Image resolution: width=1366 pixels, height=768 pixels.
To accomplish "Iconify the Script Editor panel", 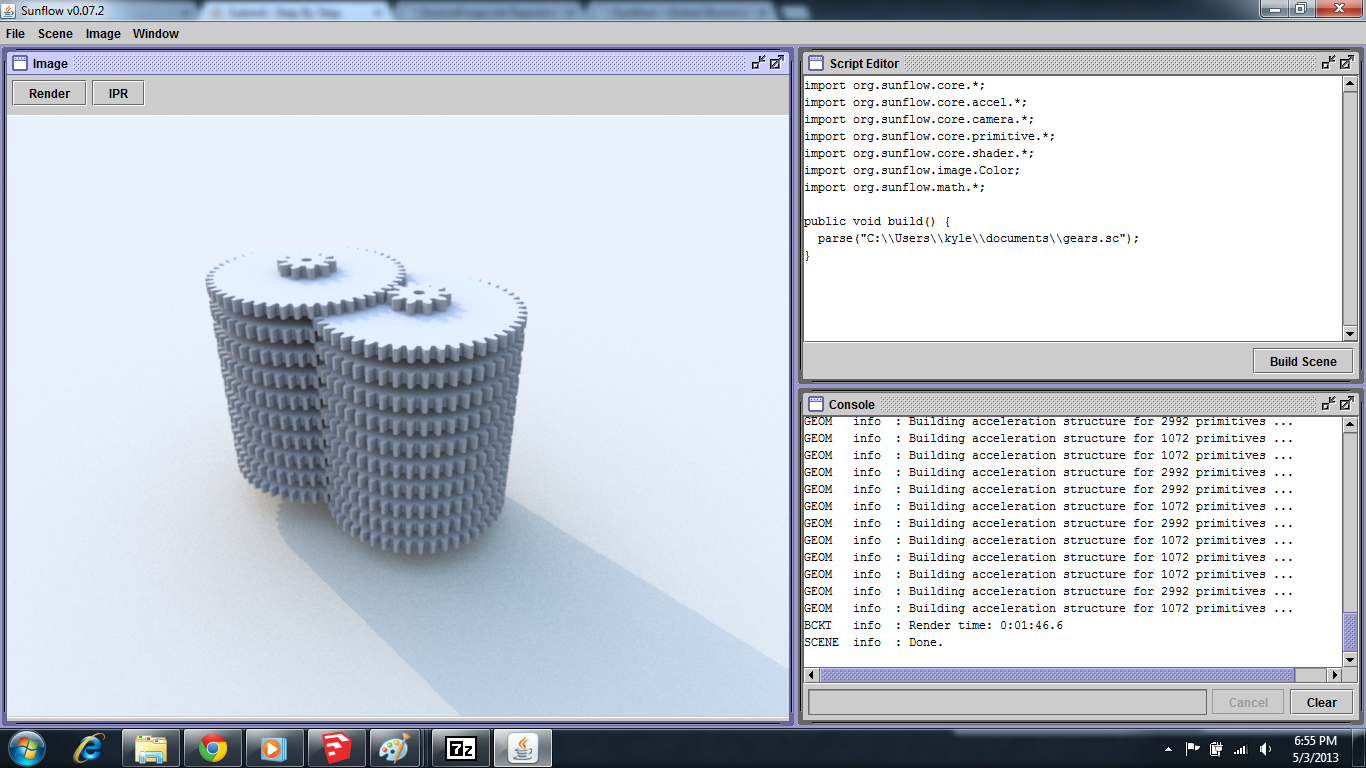I will 1329,63.
